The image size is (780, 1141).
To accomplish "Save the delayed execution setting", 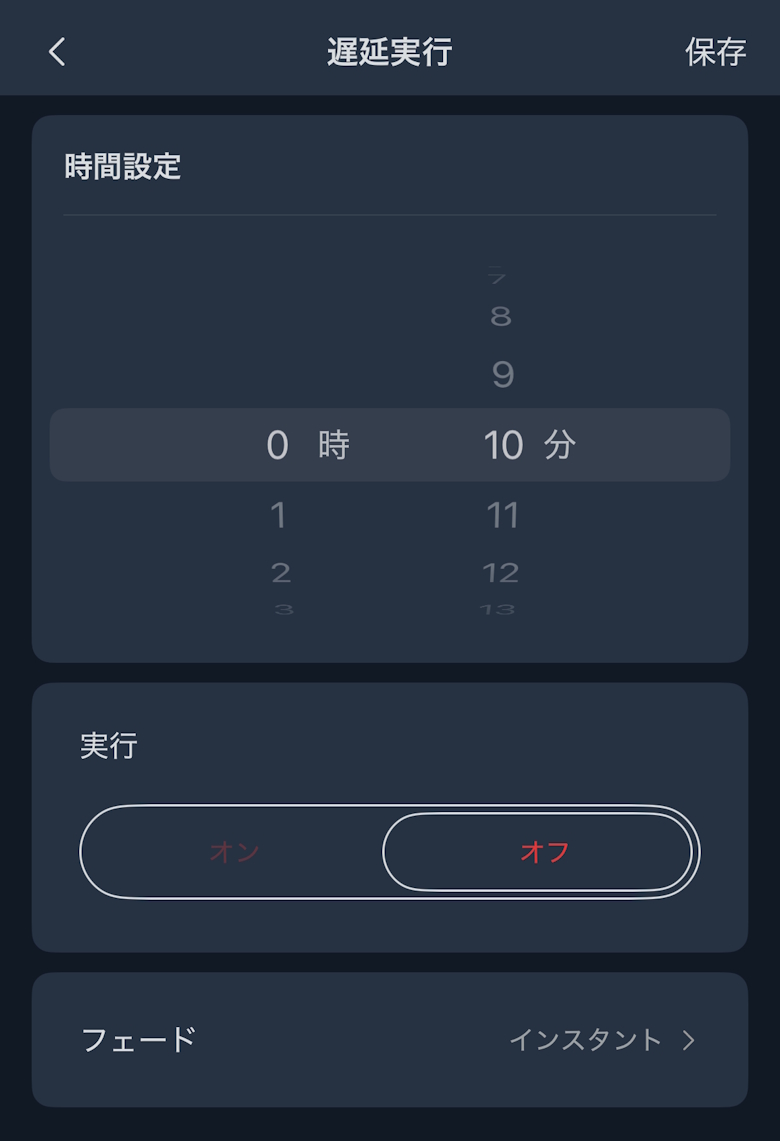I will point(715,52).
